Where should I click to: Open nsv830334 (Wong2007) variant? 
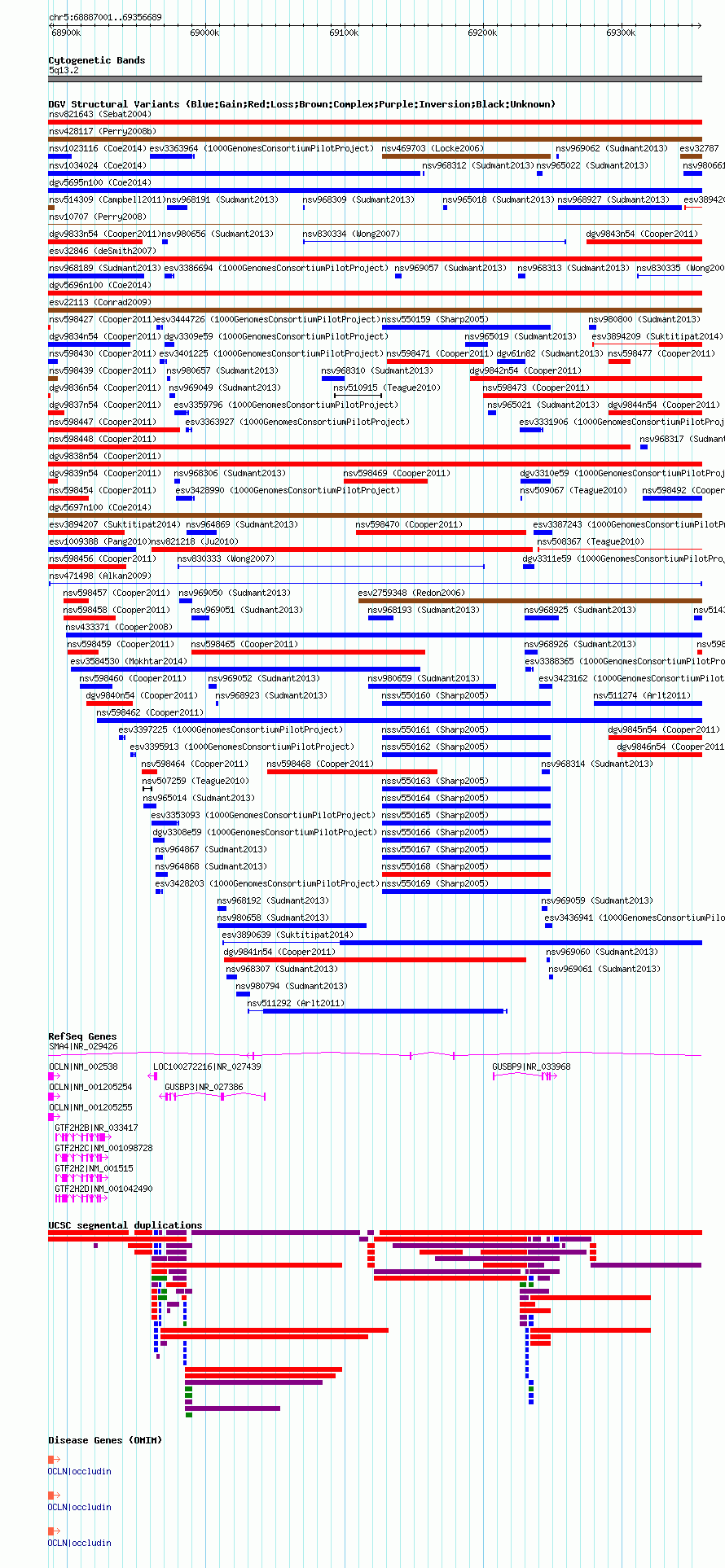point(351,234)
